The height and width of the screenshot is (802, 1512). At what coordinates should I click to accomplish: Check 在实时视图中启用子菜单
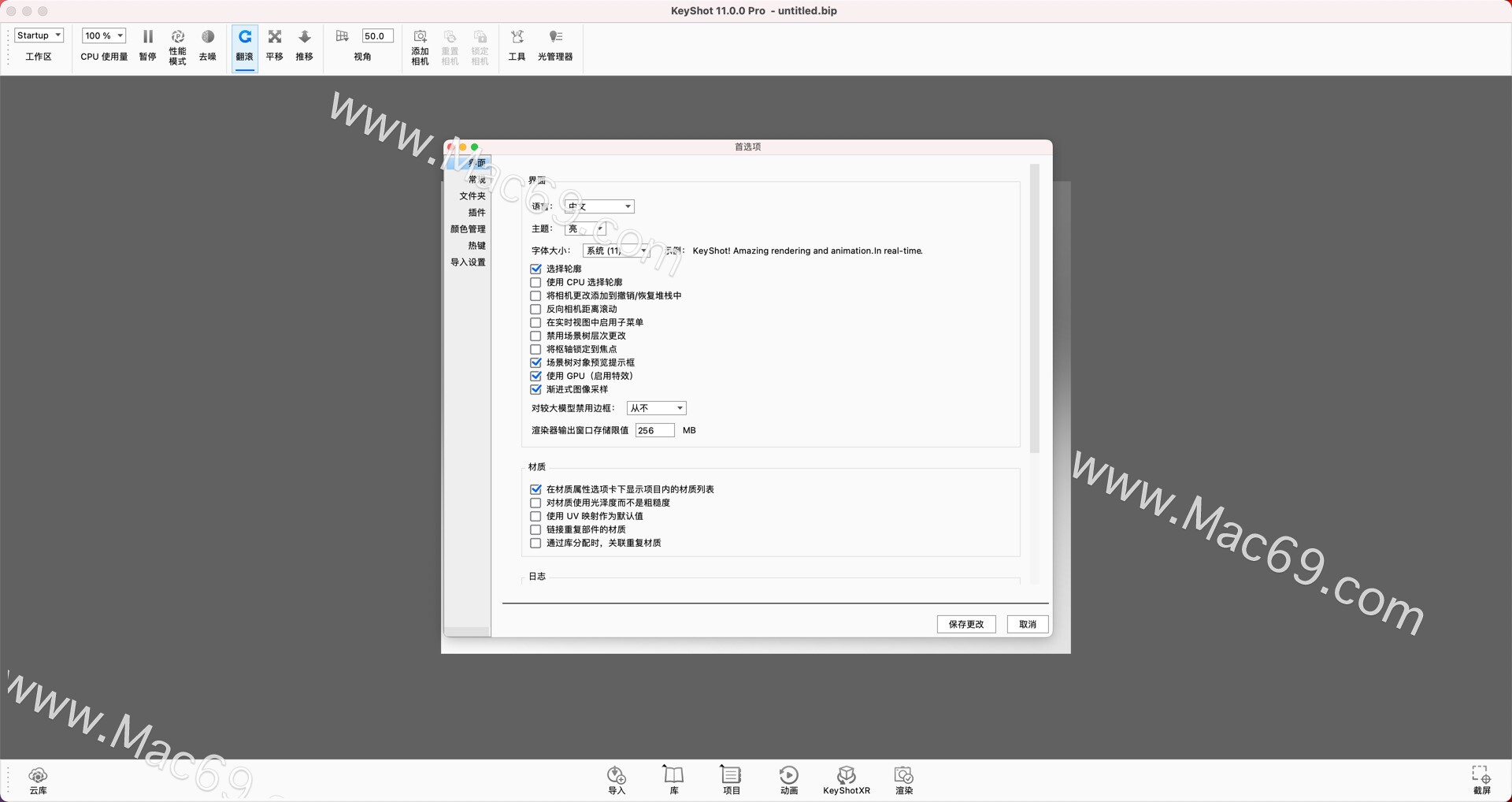536,323
